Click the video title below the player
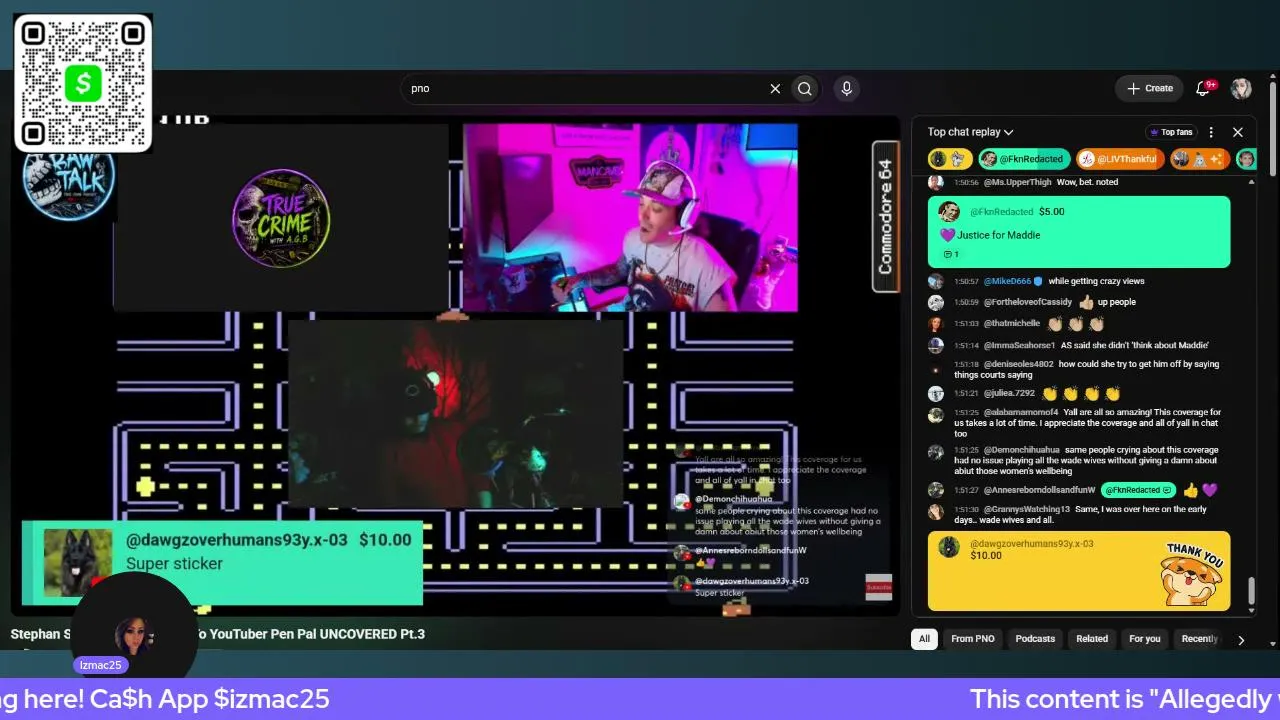Screen dimensions: 1280x720 pyautogui.click(x=218, y=634)
